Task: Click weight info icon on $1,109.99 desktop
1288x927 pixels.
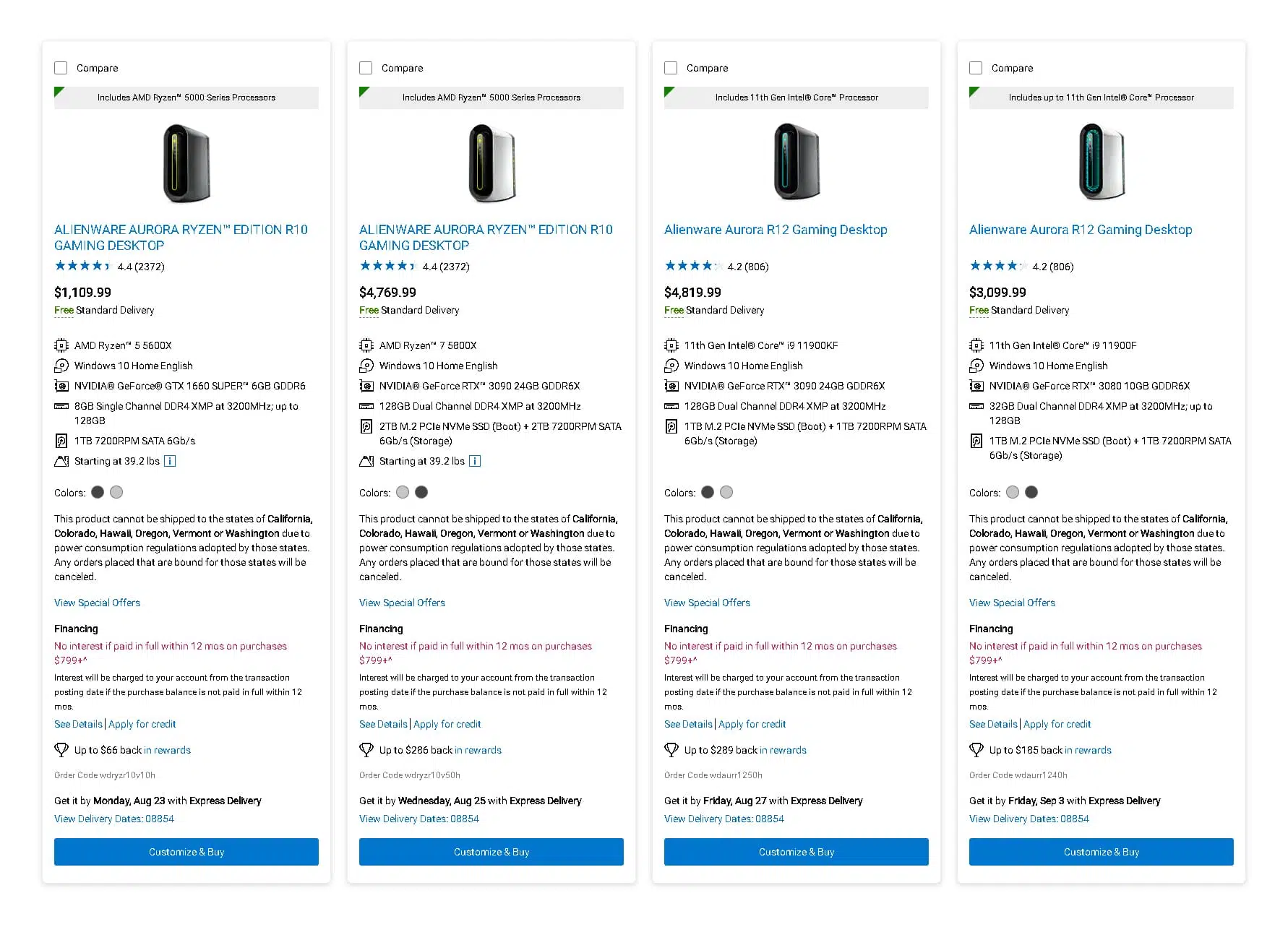Action: click(170, 461)
